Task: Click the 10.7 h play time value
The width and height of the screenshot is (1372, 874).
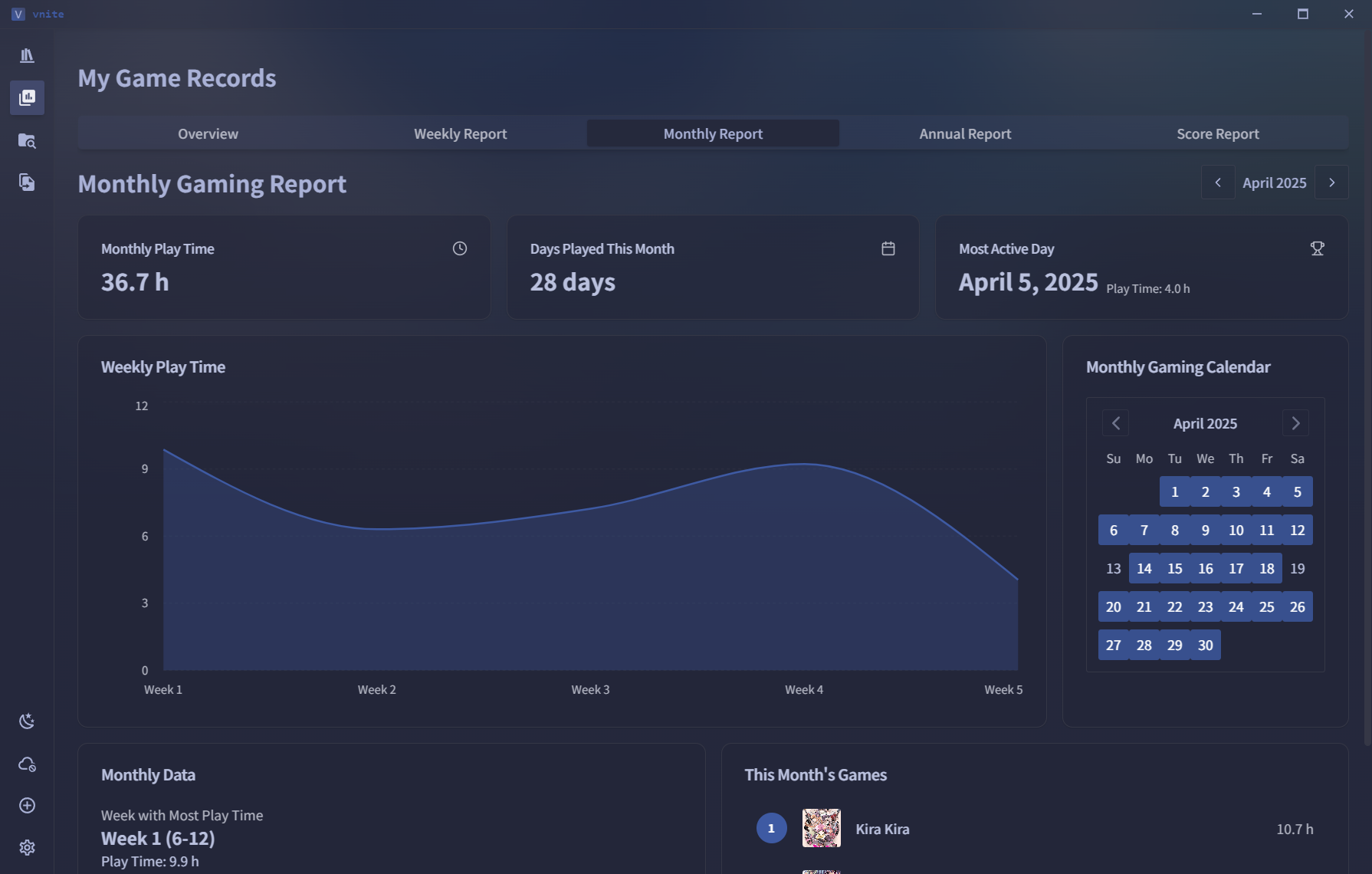Action: pyautogui.click(x=1295, y=829)
